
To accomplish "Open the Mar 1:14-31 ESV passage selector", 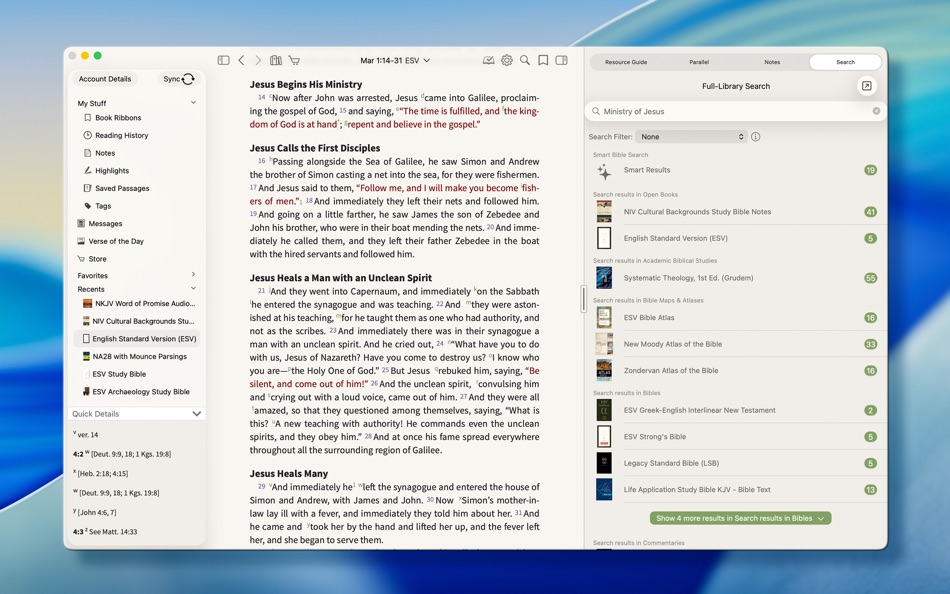I will (x=394, y=60).
